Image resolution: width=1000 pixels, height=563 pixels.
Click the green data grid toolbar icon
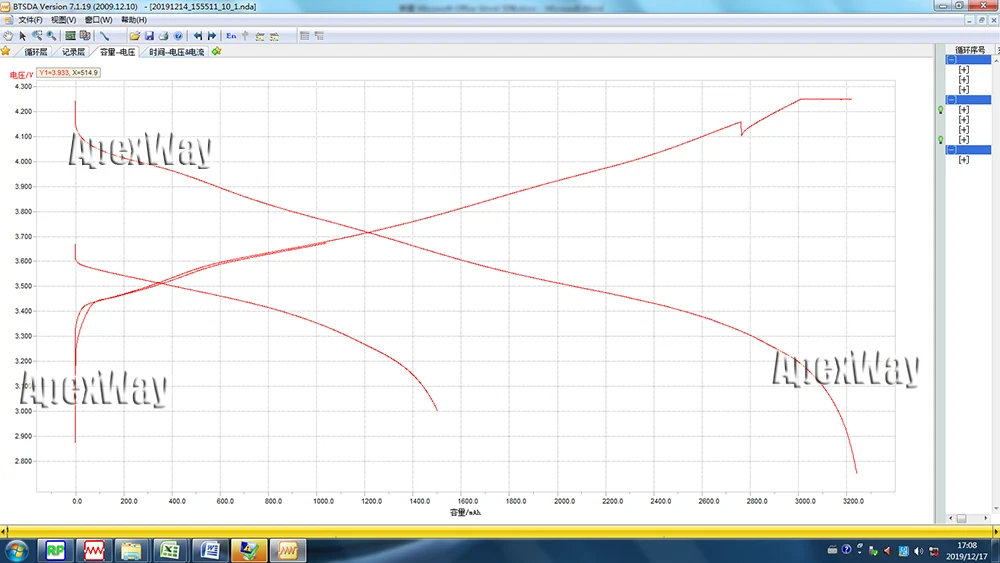pos(70,36)
